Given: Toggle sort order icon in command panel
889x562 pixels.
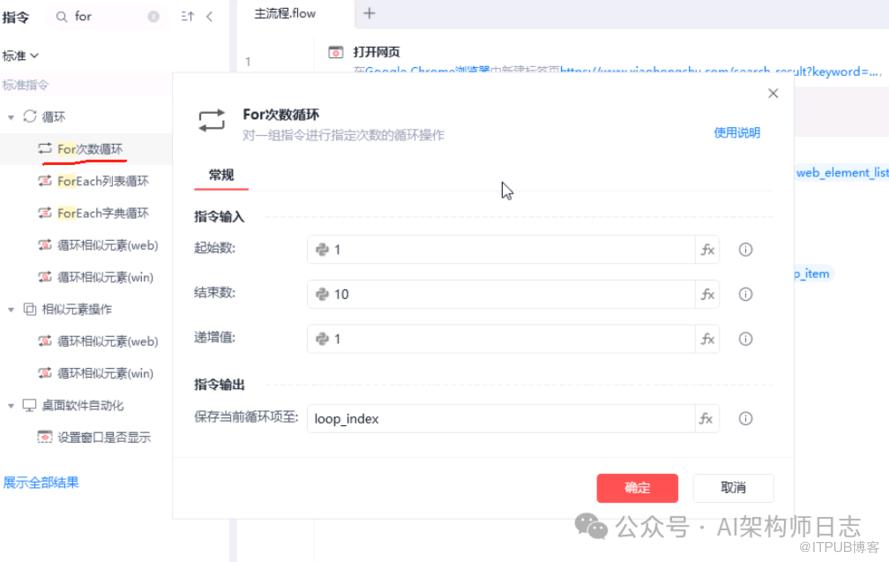Looking at the screenshot, I should click(x=188, y=16).
